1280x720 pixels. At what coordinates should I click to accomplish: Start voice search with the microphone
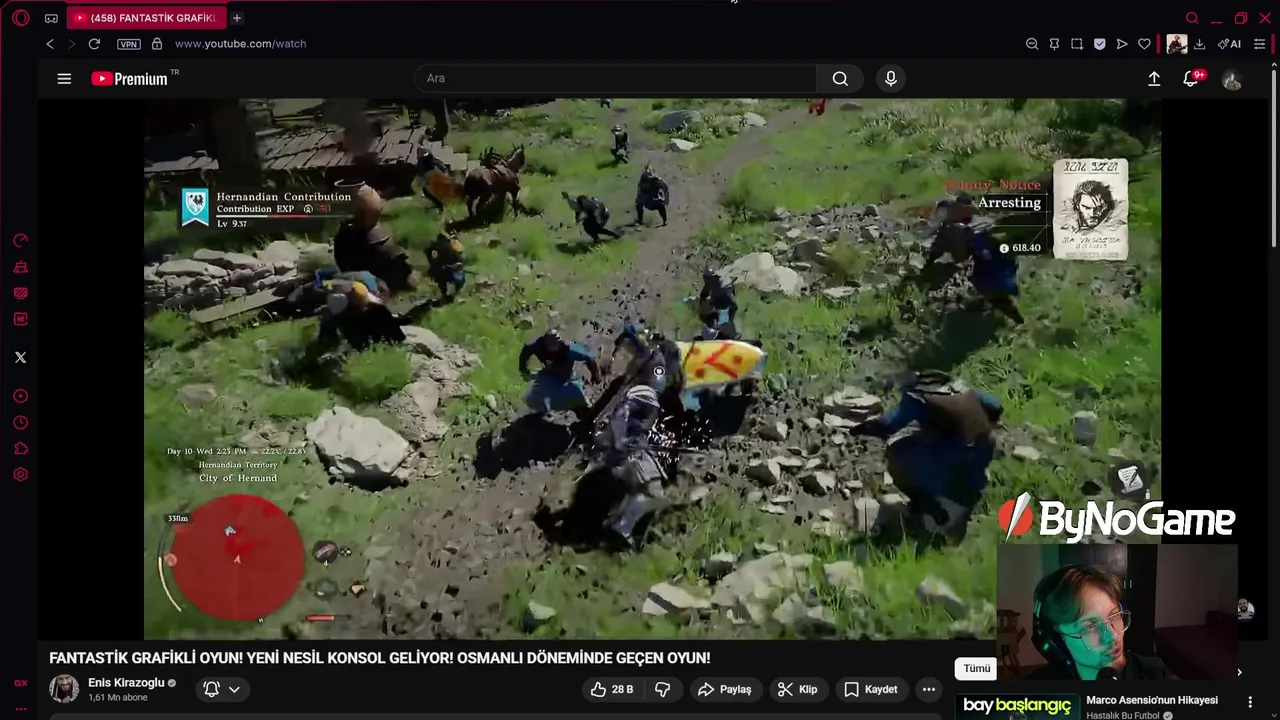[891, 78]
